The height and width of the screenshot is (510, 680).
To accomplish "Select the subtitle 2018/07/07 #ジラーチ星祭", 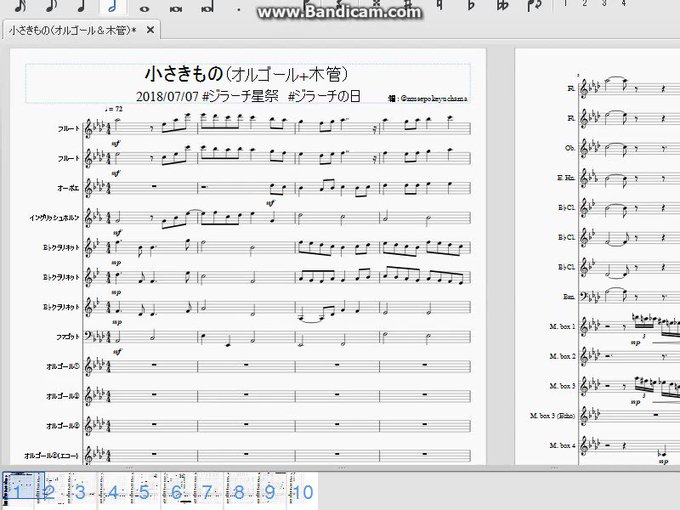I will pyautogui.click(x=207, y=96).
